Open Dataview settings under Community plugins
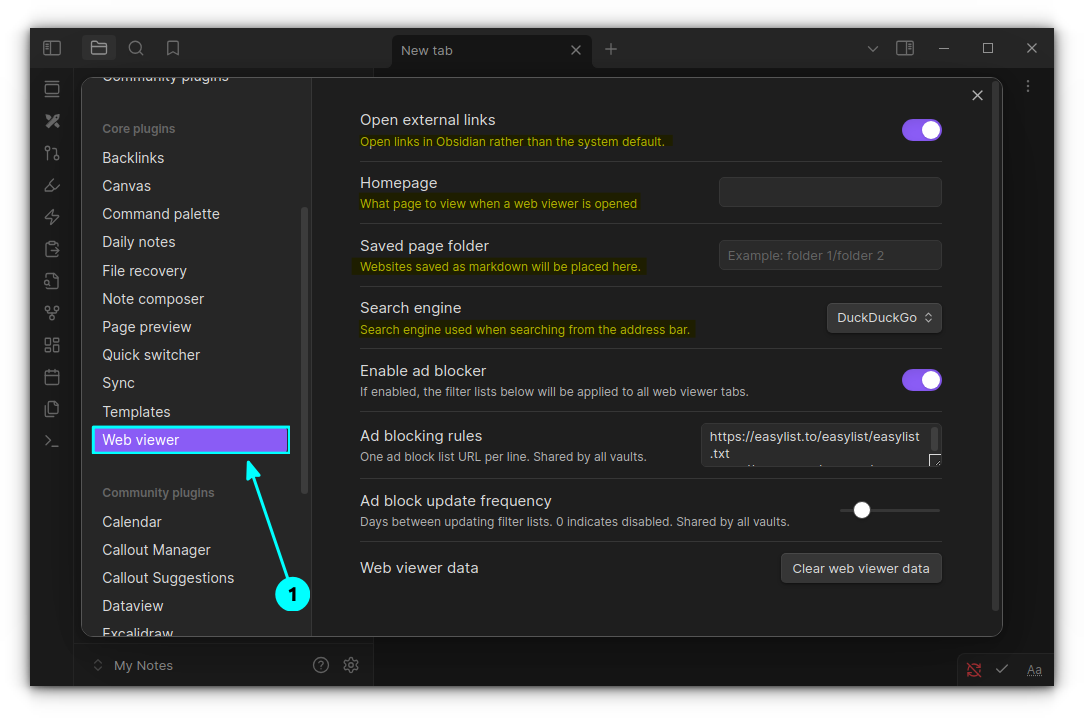The image size is (1084, 718). click(133, 606)
